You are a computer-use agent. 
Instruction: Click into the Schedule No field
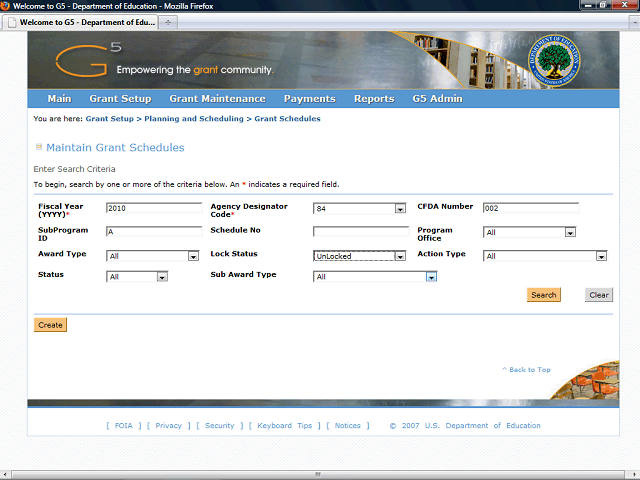(x=361, y=232)
